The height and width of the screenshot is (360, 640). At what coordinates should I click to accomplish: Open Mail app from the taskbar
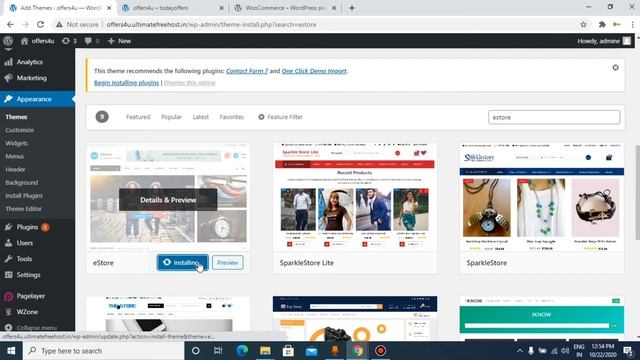[x=311, y=351]
